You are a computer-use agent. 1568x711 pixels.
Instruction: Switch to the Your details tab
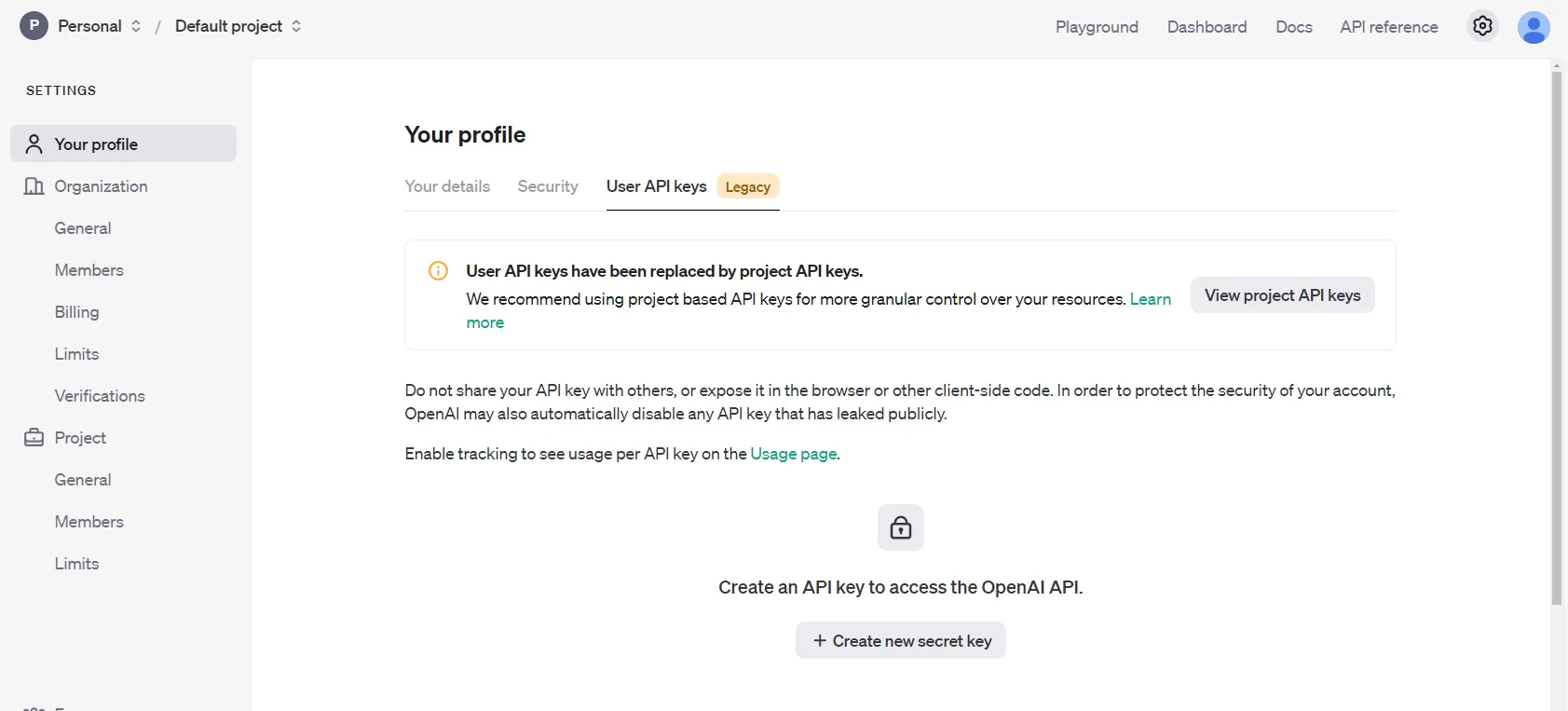click(447, 186)
